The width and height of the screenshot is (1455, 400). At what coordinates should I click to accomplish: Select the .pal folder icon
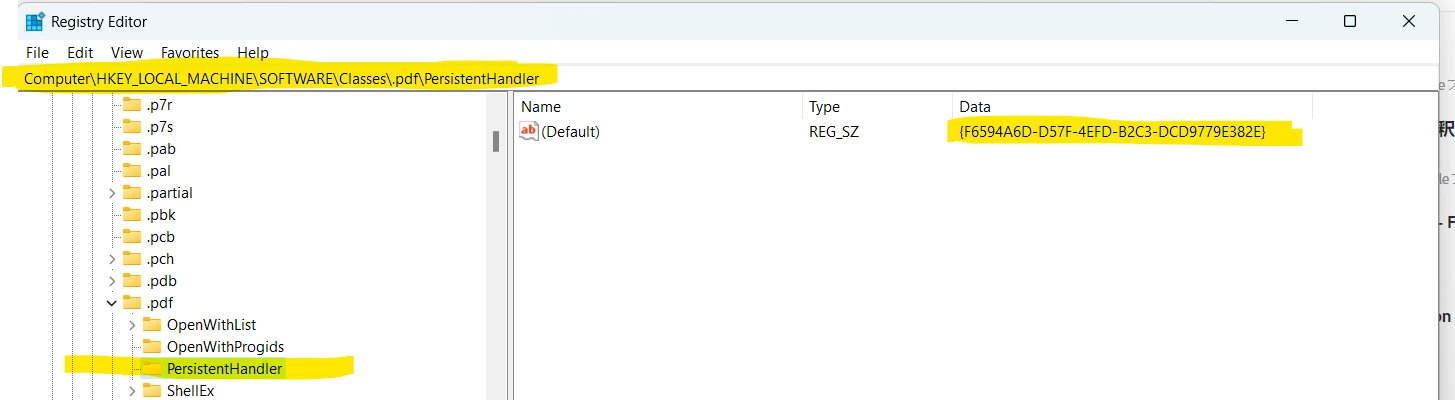(132, 171)
